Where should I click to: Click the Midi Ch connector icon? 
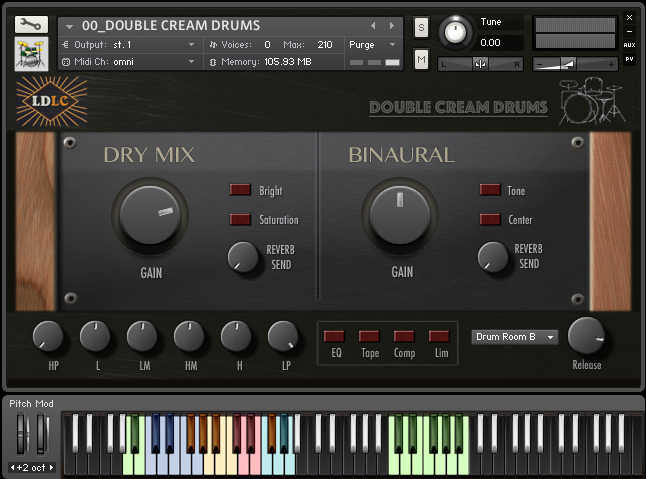click(66, 62)
